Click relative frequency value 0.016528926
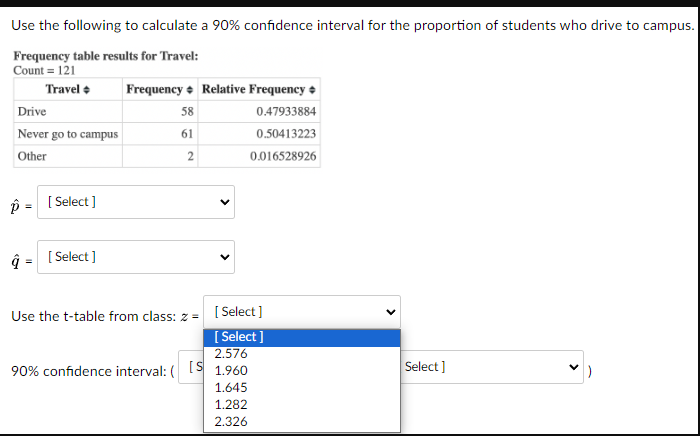This screenshot has width=700, height=436. click(283, 157)
